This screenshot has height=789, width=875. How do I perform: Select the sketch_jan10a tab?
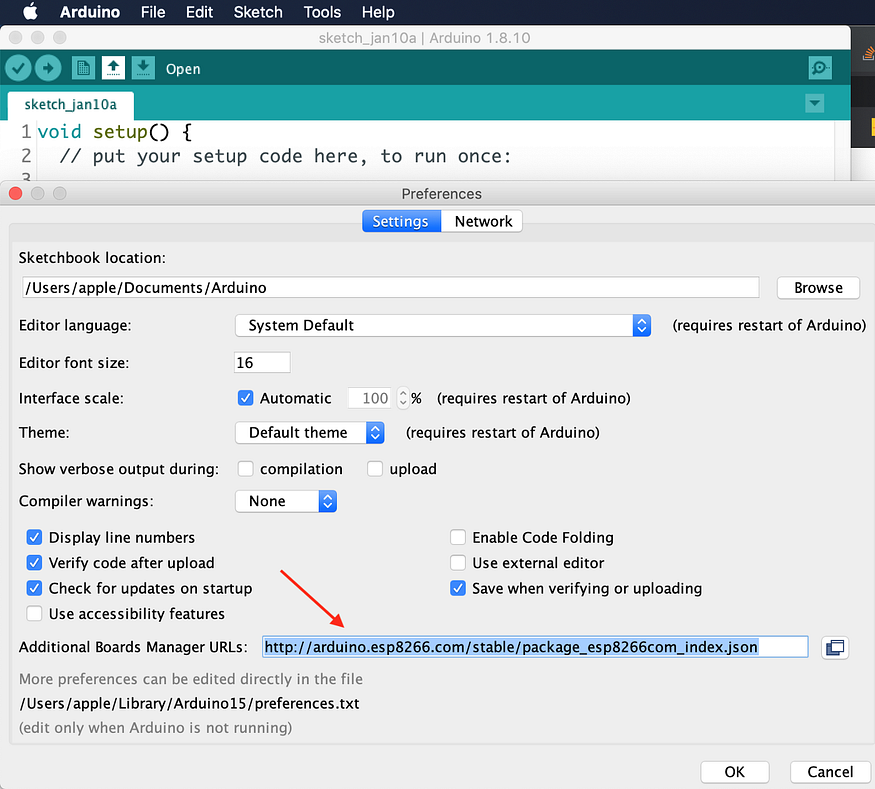click(70, 105)
